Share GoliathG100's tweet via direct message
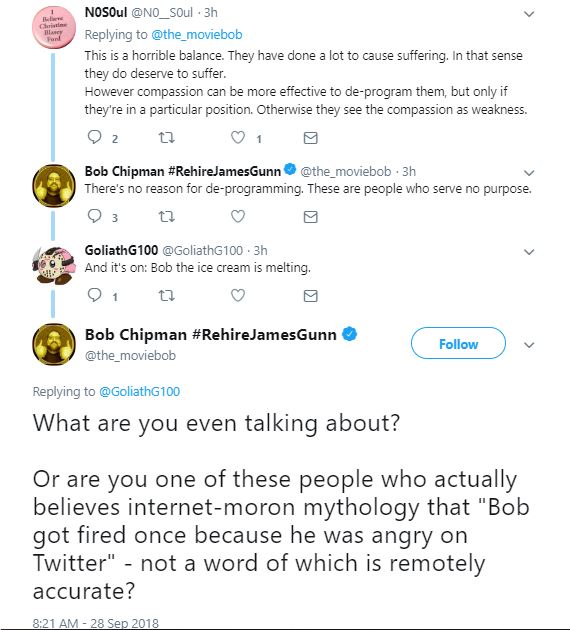This screenshot has height=630, width=570. click(x=310, y=296)
